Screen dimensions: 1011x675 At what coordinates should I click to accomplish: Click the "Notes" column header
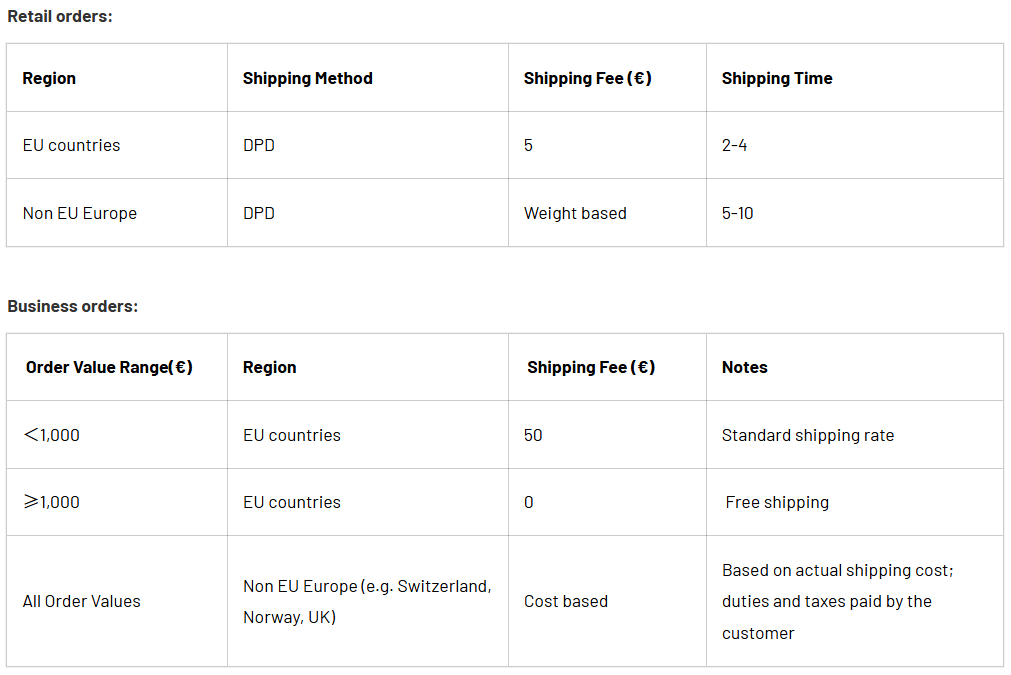coord(744,367)
